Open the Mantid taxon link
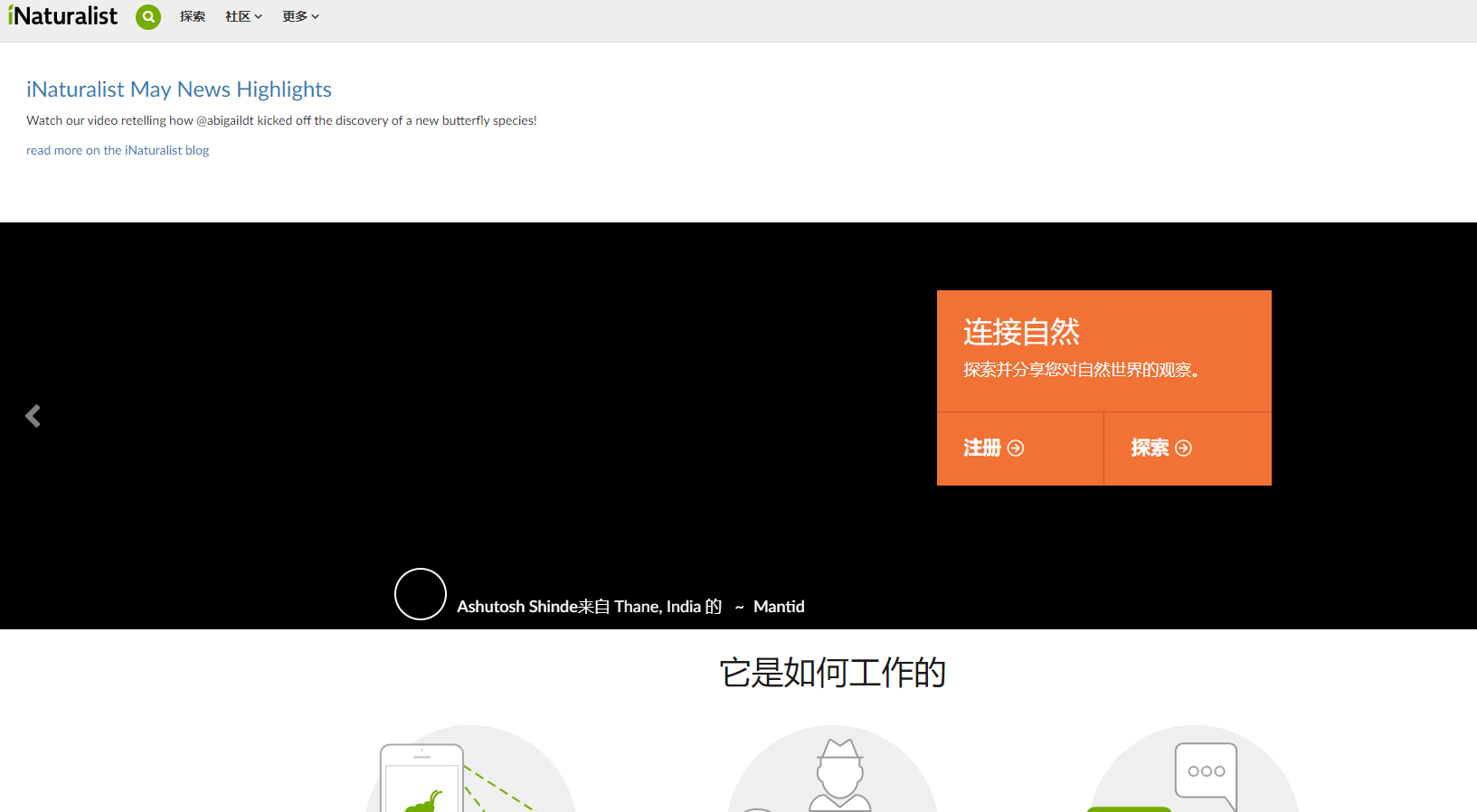The width and height of the screenshot is (1477, 812). pyautogui.click(x=779, y=607)
